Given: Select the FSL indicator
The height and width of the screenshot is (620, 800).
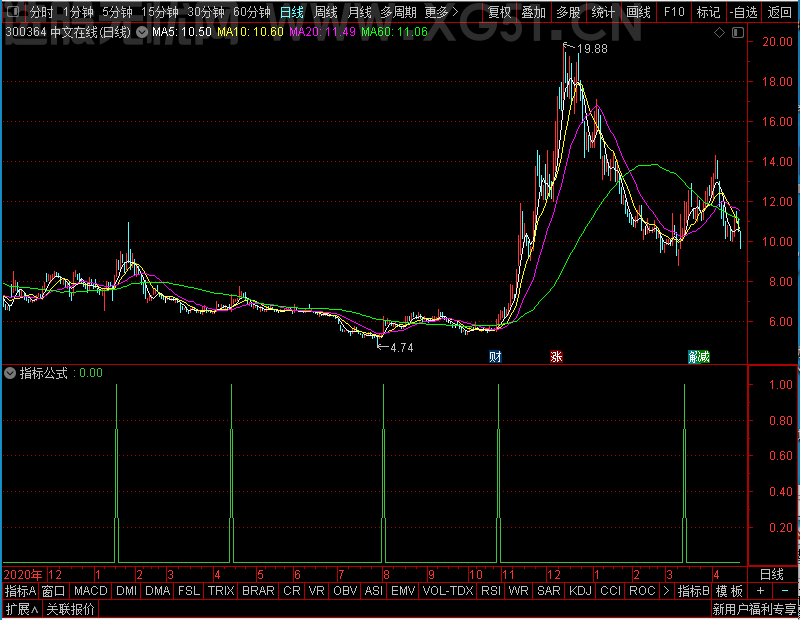Looking at the screenshot, I should pyautogui.click(x=189, y=591).
